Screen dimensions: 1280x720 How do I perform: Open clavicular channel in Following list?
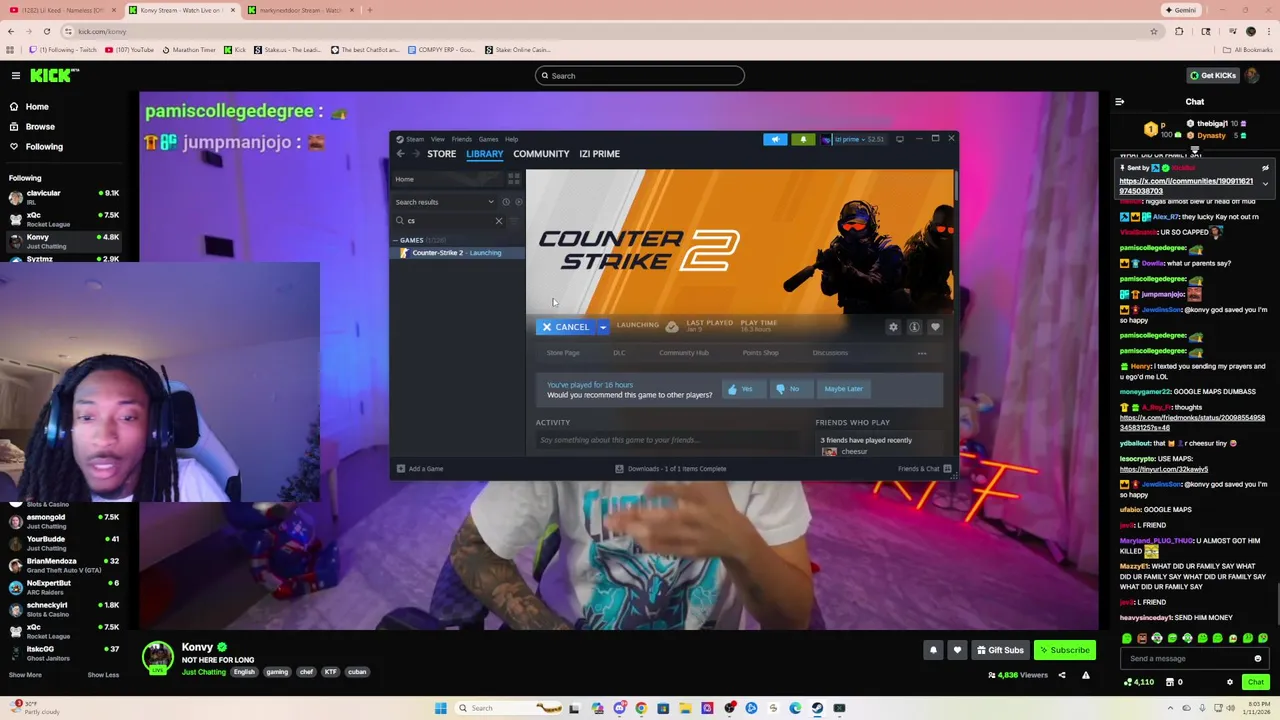[62, 197]
